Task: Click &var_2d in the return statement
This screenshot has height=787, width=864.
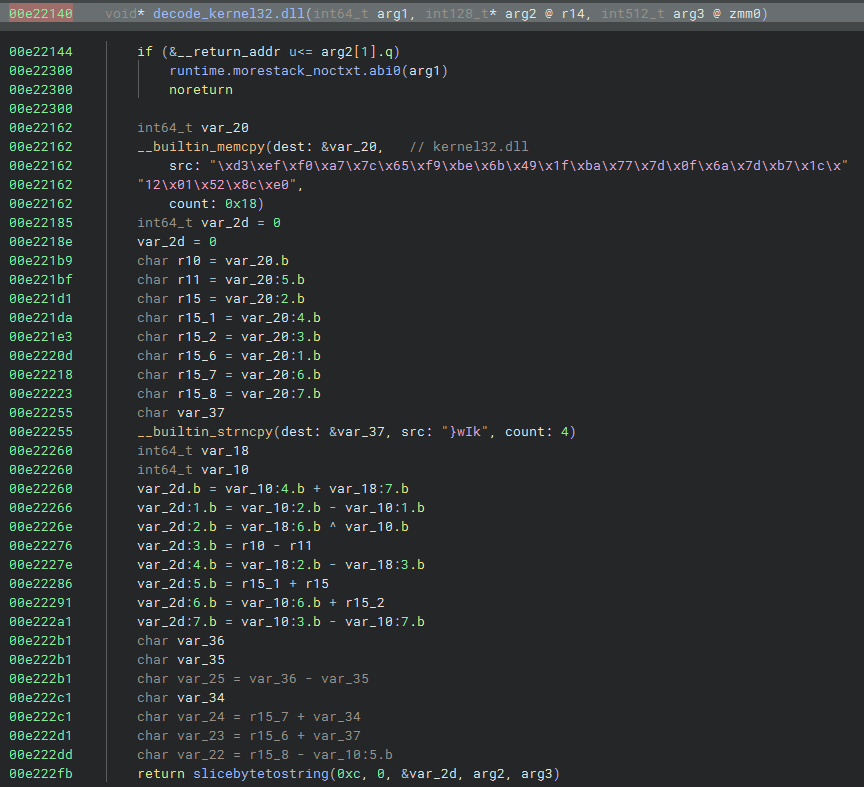Action: [x=429, y=774]
